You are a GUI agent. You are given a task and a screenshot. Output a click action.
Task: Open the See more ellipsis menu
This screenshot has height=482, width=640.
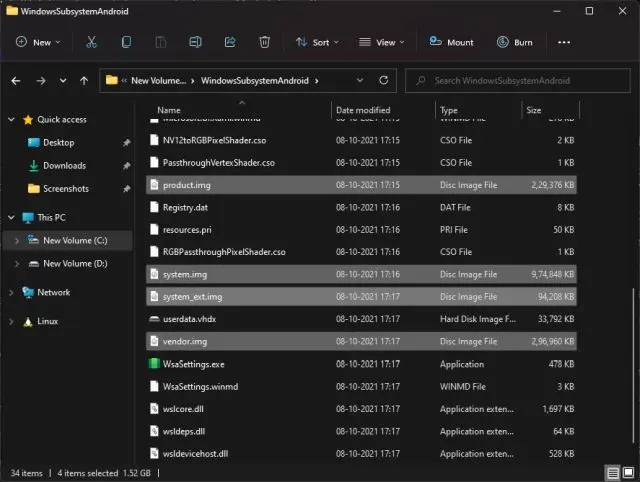pos(564,42)
